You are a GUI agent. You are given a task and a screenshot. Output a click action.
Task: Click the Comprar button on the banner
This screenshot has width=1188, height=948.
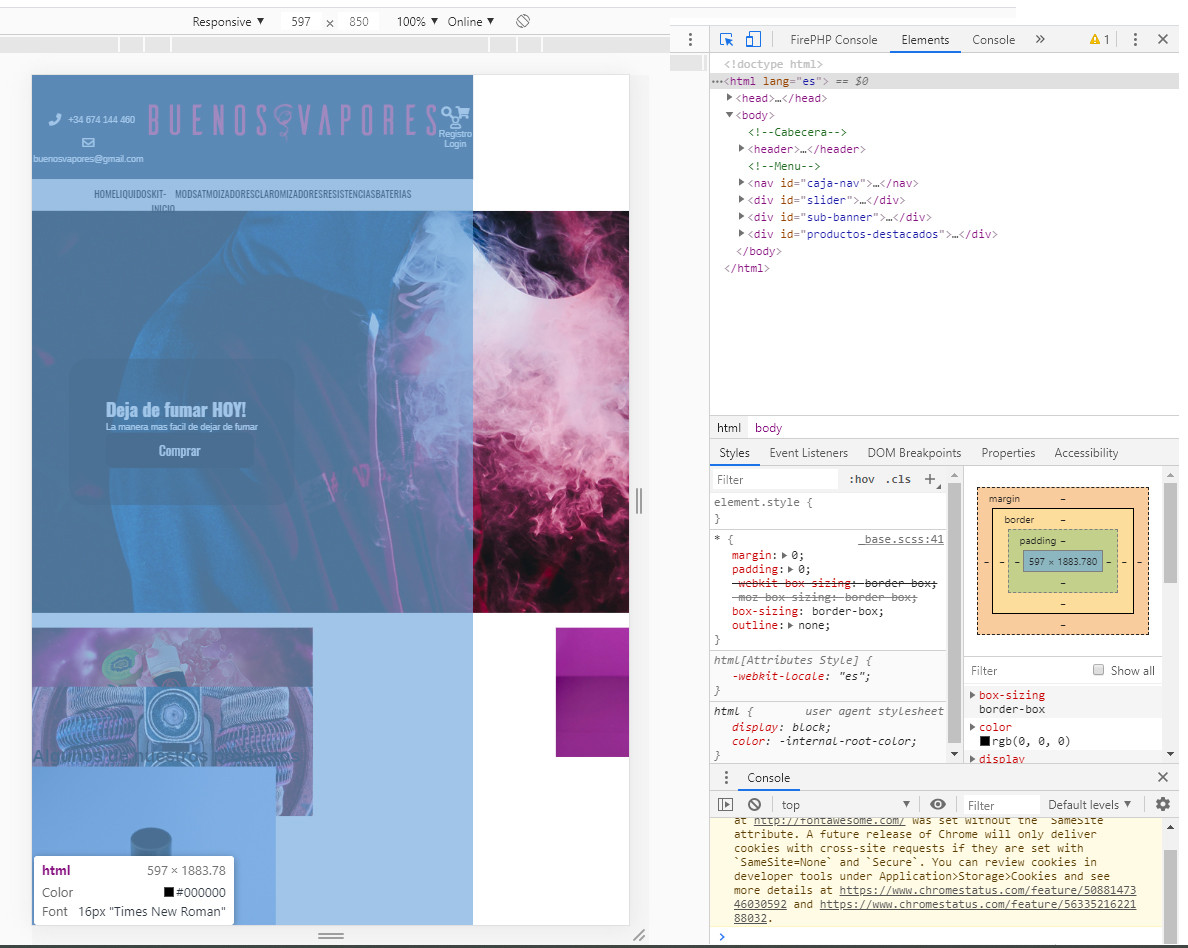click(x=180, y=451)
